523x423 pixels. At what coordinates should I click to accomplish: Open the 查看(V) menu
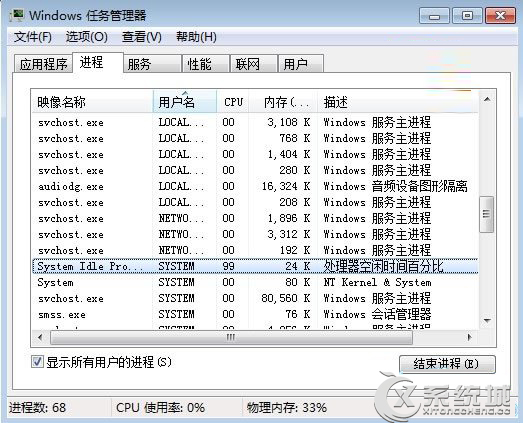coord(142,37)
